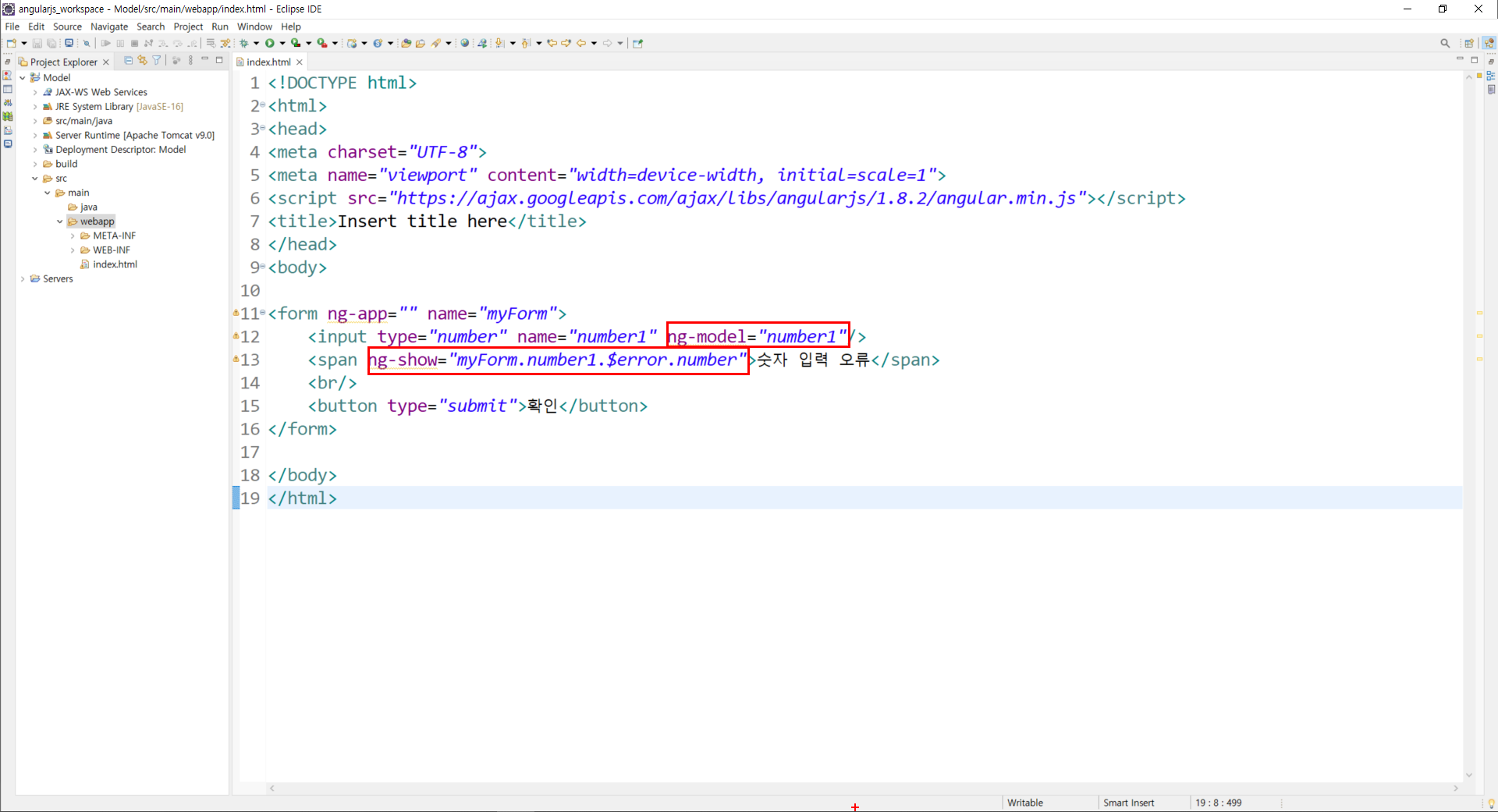Screen dimensions: 1498x812
Task: Expand the META-INF folder
Action: pos(73,236)
